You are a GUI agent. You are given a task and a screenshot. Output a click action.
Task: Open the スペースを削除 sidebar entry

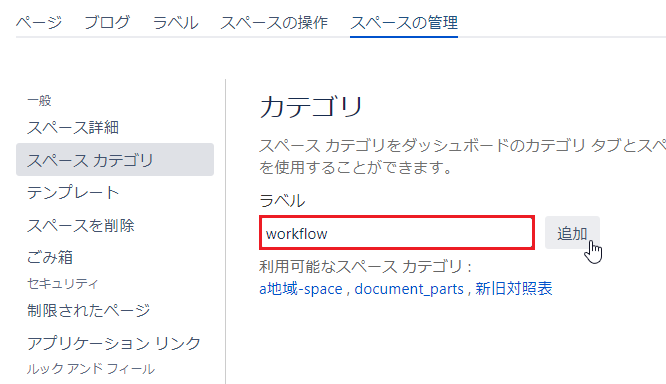coord(81,225)
